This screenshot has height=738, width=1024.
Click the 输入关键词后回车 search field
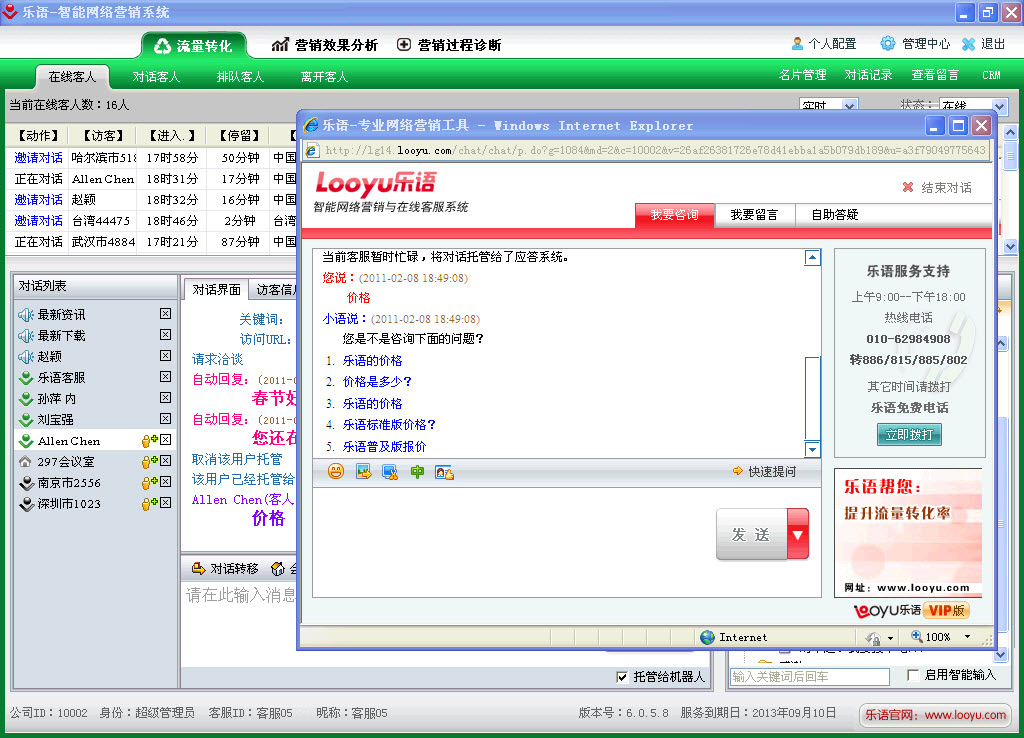pyautogui.click(x=810, y=677)
